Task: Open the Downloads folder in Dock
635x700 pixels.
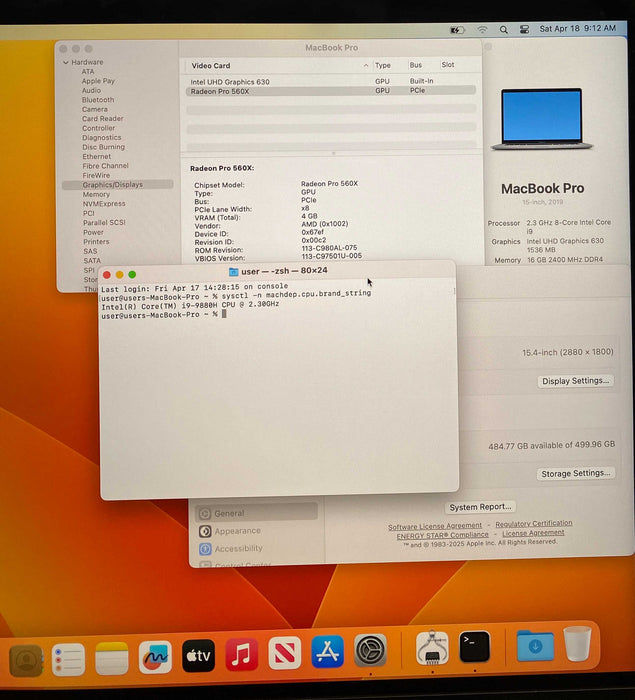Action: coord(535,645)
